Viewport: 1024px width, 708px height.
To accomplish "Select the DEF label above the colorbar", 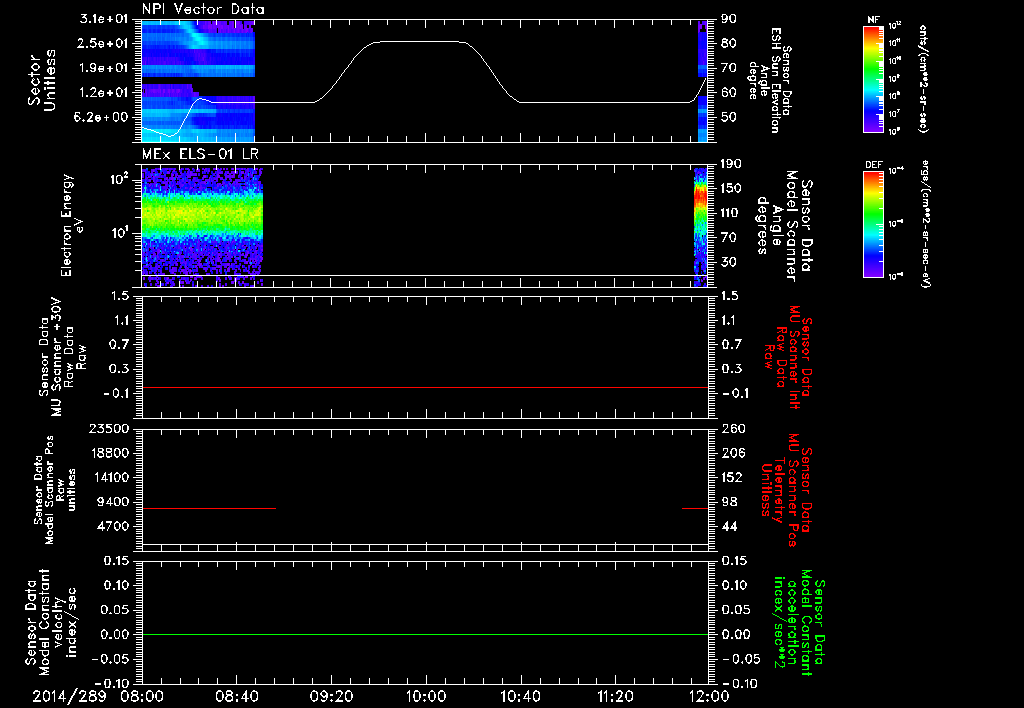I will (874, 165).
